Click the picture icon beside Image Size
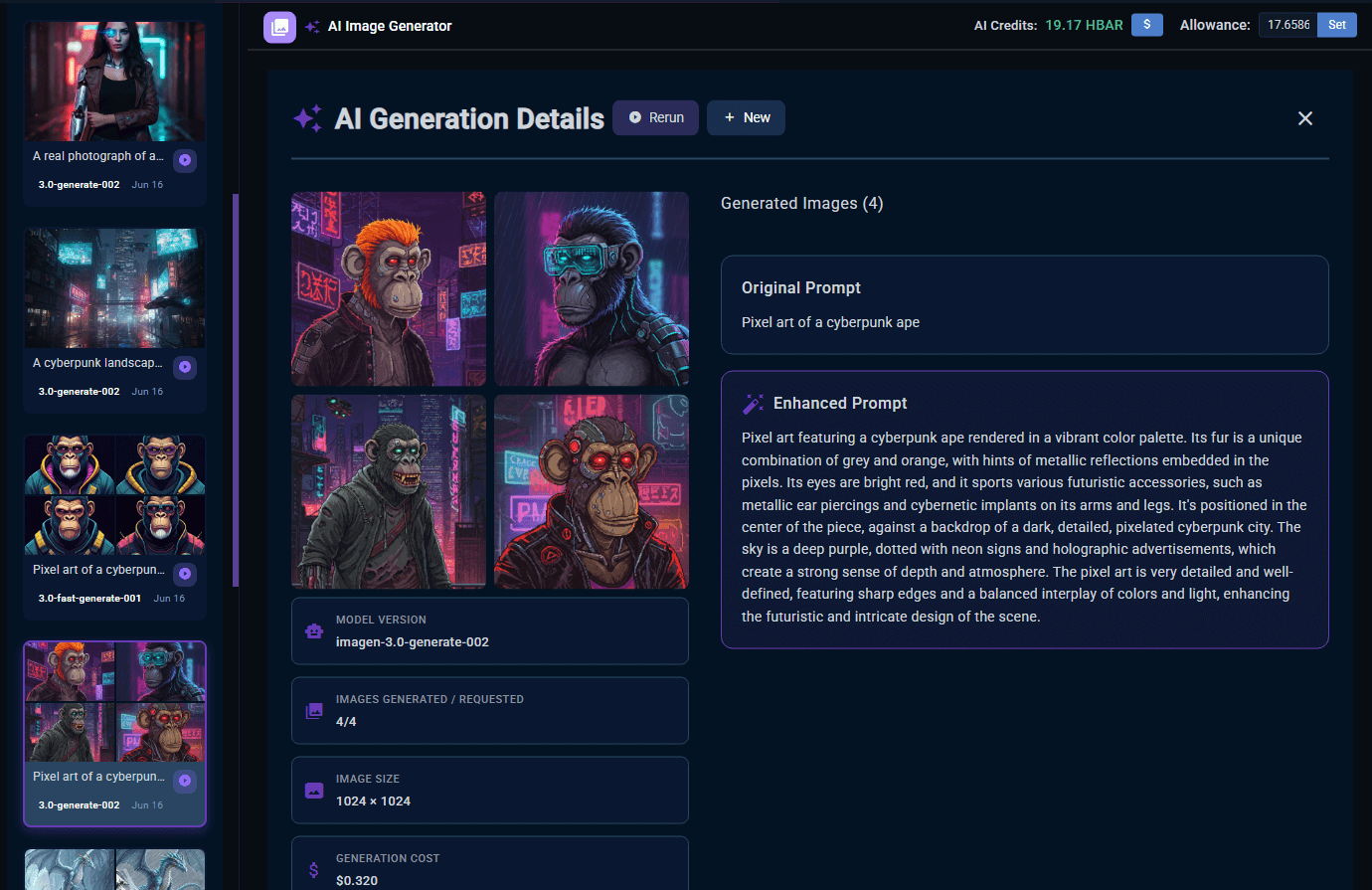This screenshot has height=890, width=1372. (x=314, y=790)
